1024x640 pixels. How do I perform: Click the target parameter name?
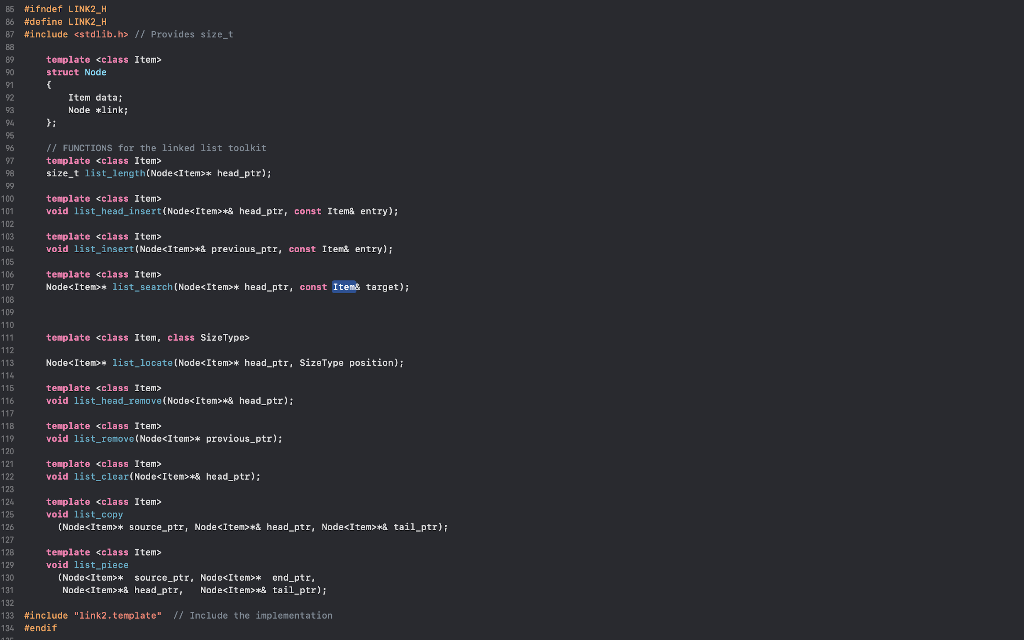[382, 287]
